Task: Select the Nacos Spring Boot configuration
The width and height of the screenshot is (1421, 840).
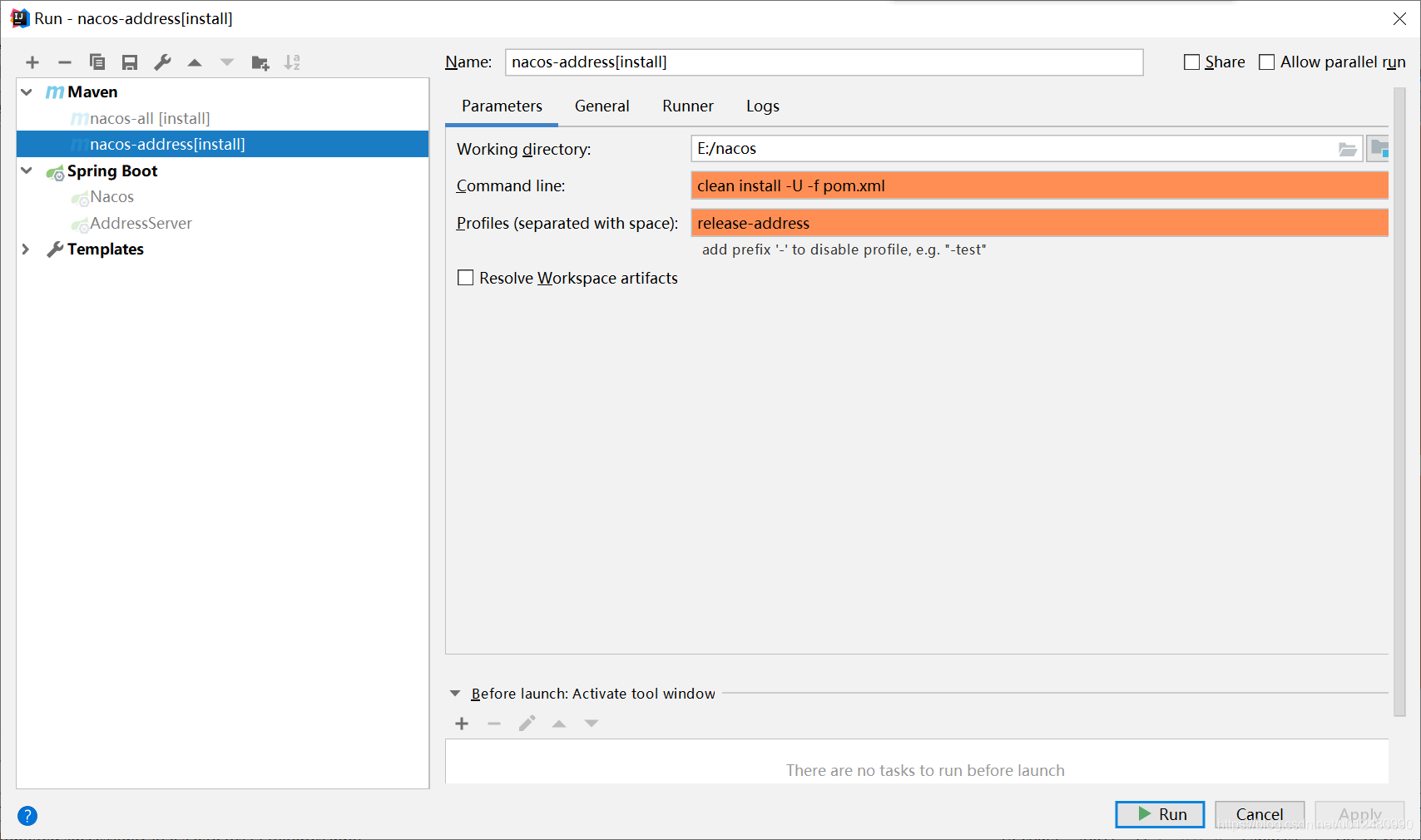Action: pos(222,196)
